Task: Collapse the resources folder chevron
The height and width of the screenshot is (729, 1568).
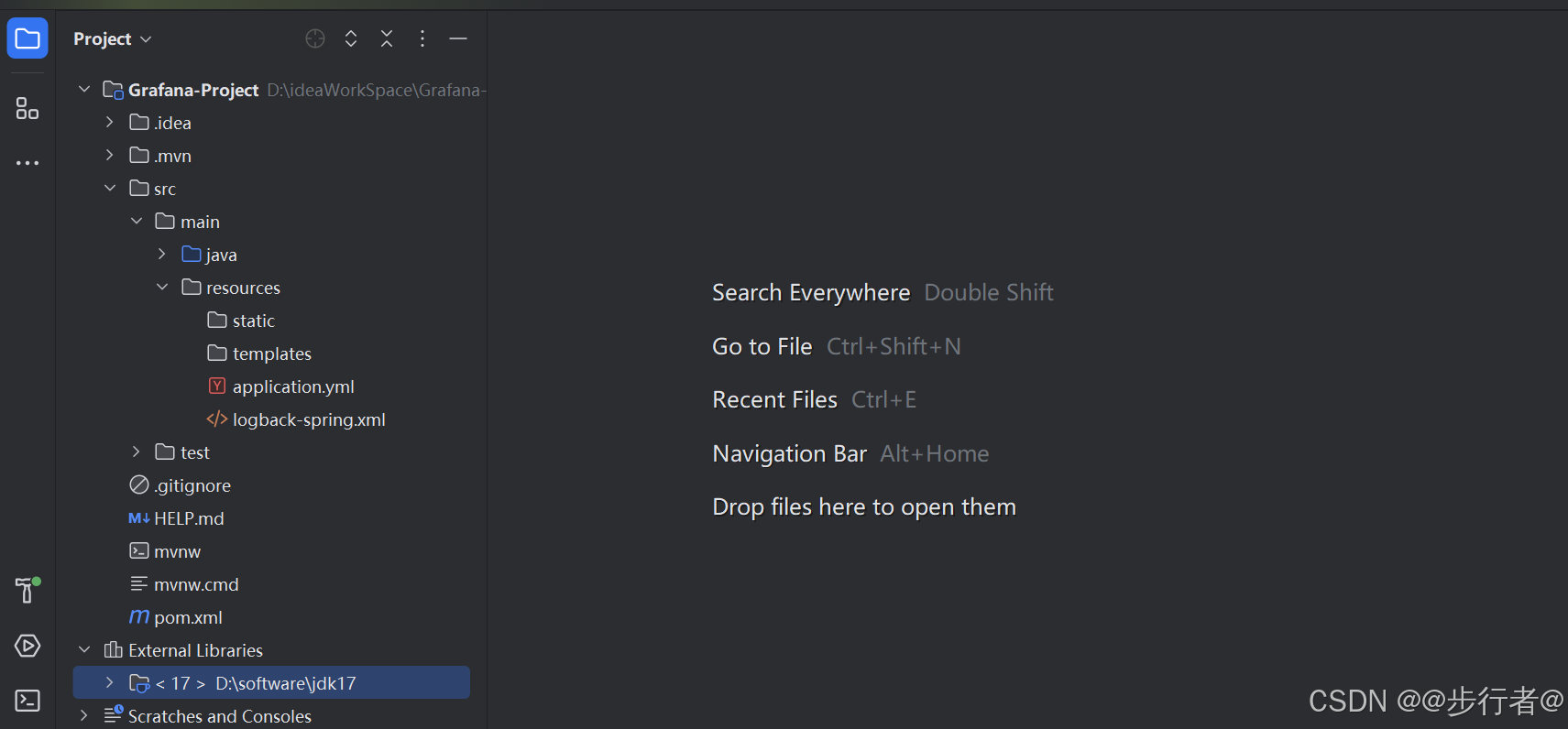Action: 162,287
